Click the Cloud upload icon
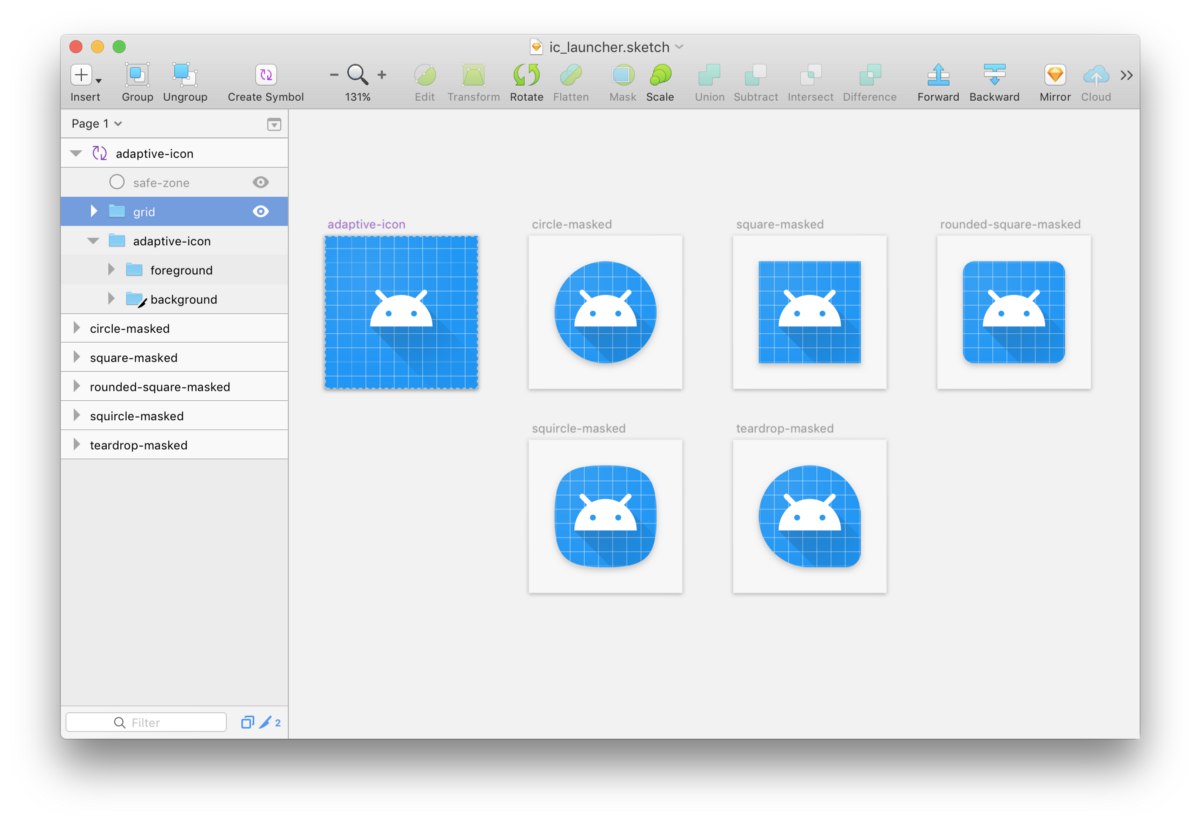 pos(1096,75)
